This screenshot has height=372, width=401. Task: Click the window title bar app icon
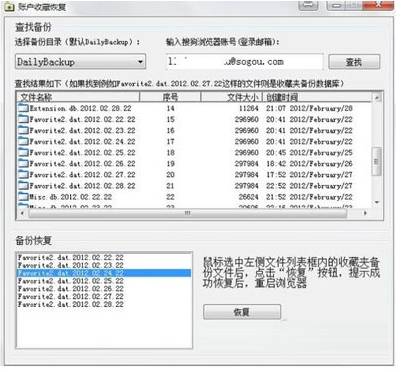pyautogui.click(x=8, y=6)
